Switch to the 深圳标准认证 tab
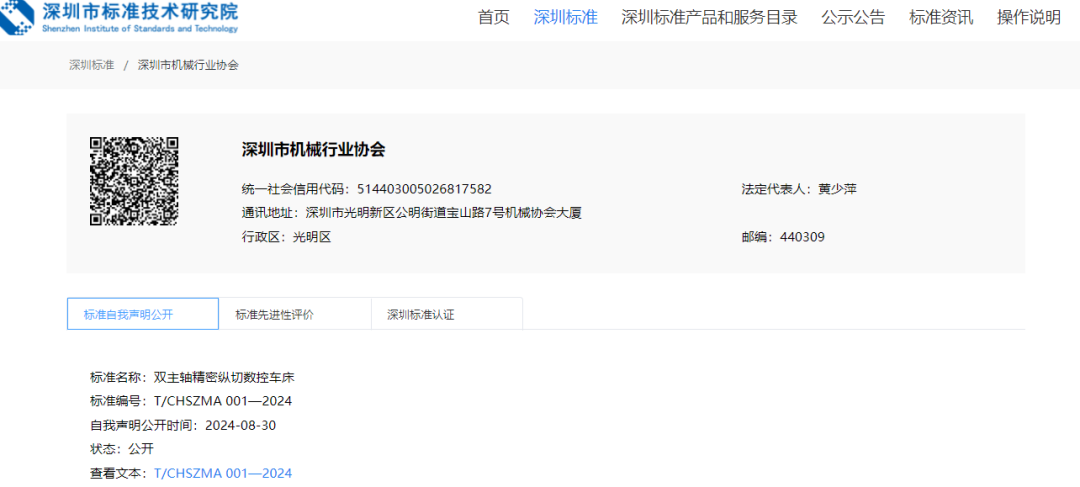This screenshot has height=487, width=1080. point(446,314)
